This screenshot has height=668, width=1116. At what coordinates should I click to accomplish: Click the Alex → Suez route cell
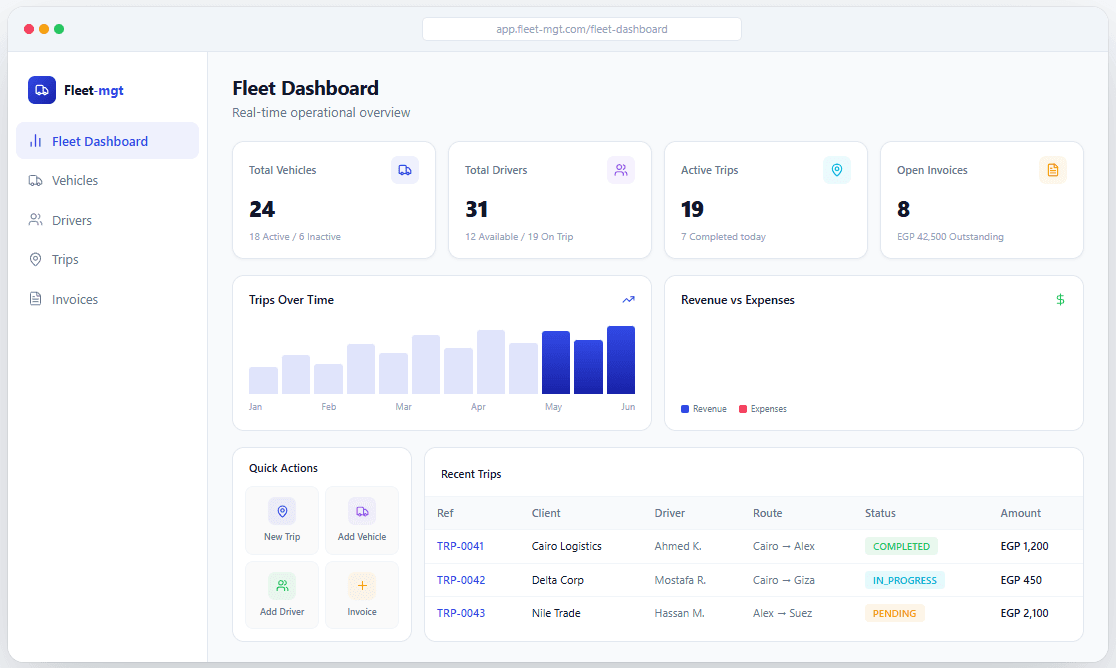[782, 613]
